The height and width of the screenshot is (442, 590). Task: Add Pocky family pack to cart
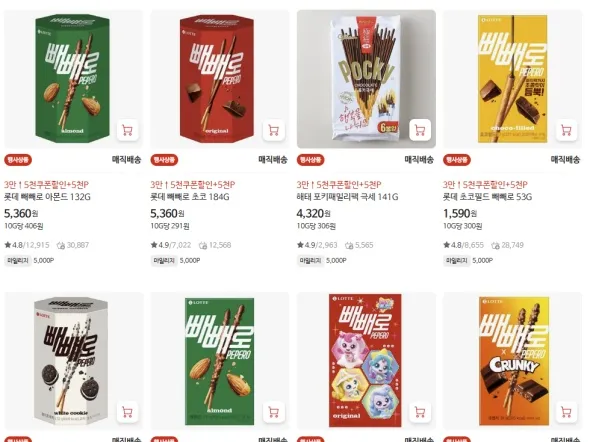click(420, 130)
